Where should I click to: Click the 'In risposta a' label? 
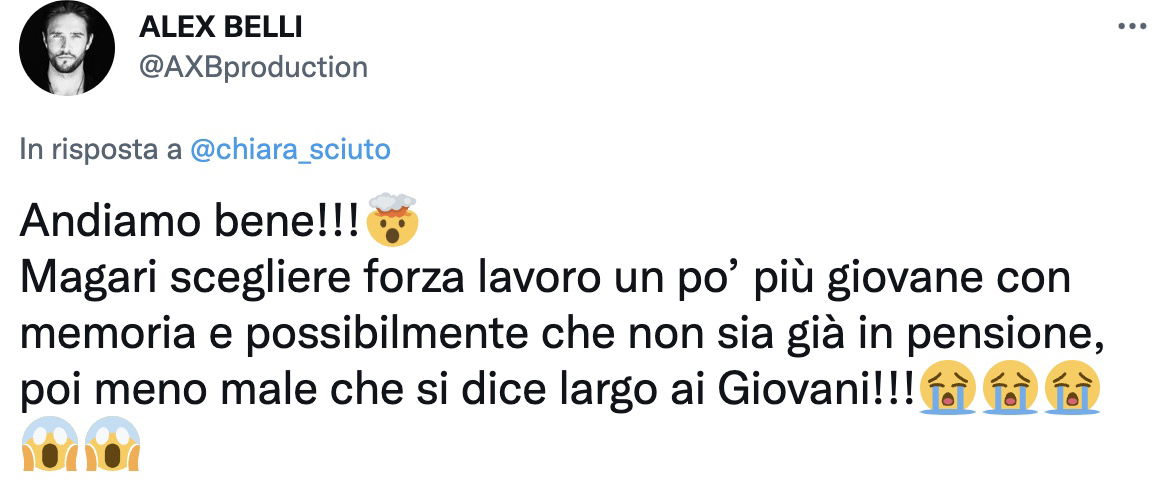(x=101, y=150)
